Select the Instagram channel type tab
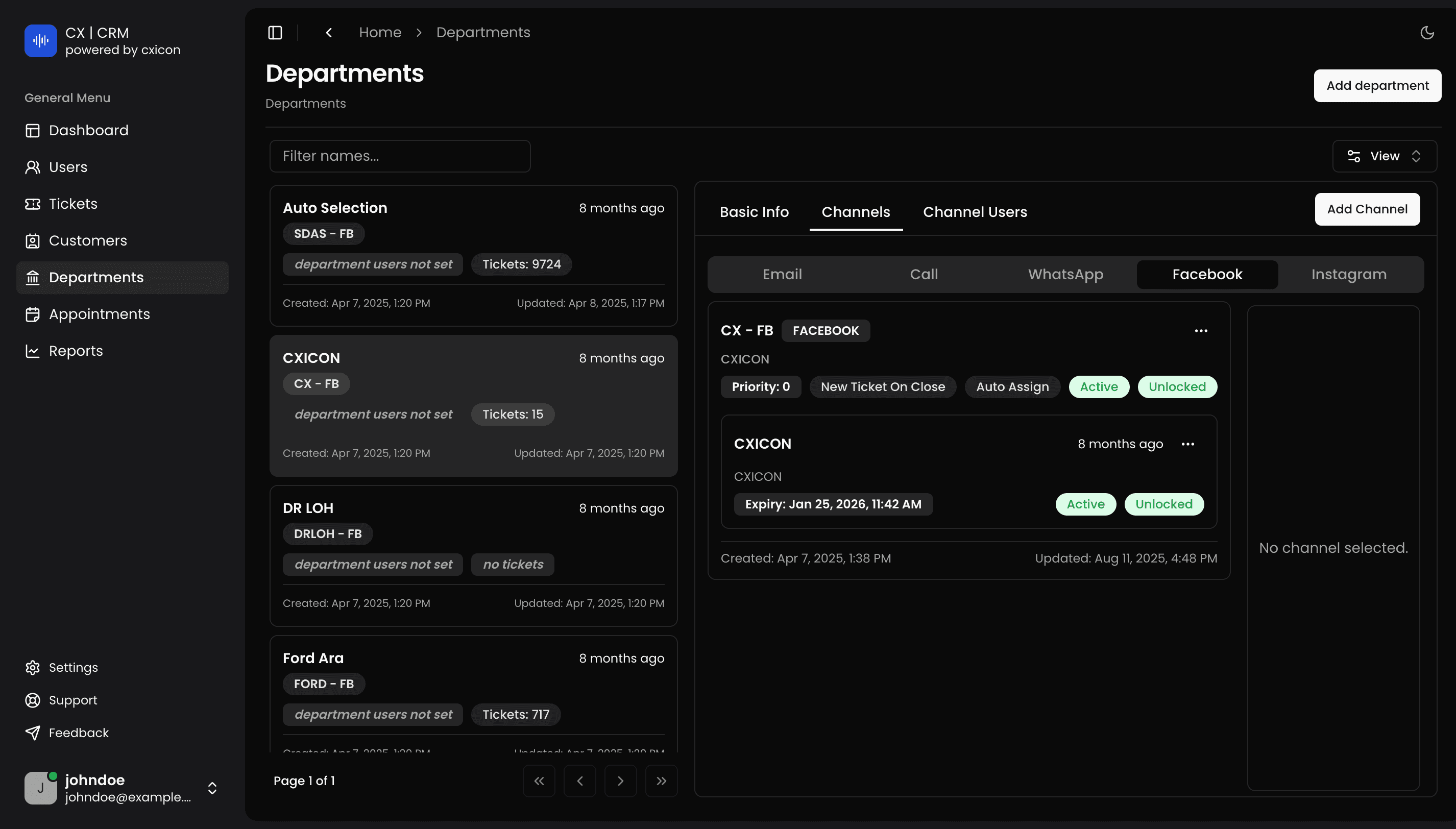This screenshot has height=829, width=1456. [1349, 275]
